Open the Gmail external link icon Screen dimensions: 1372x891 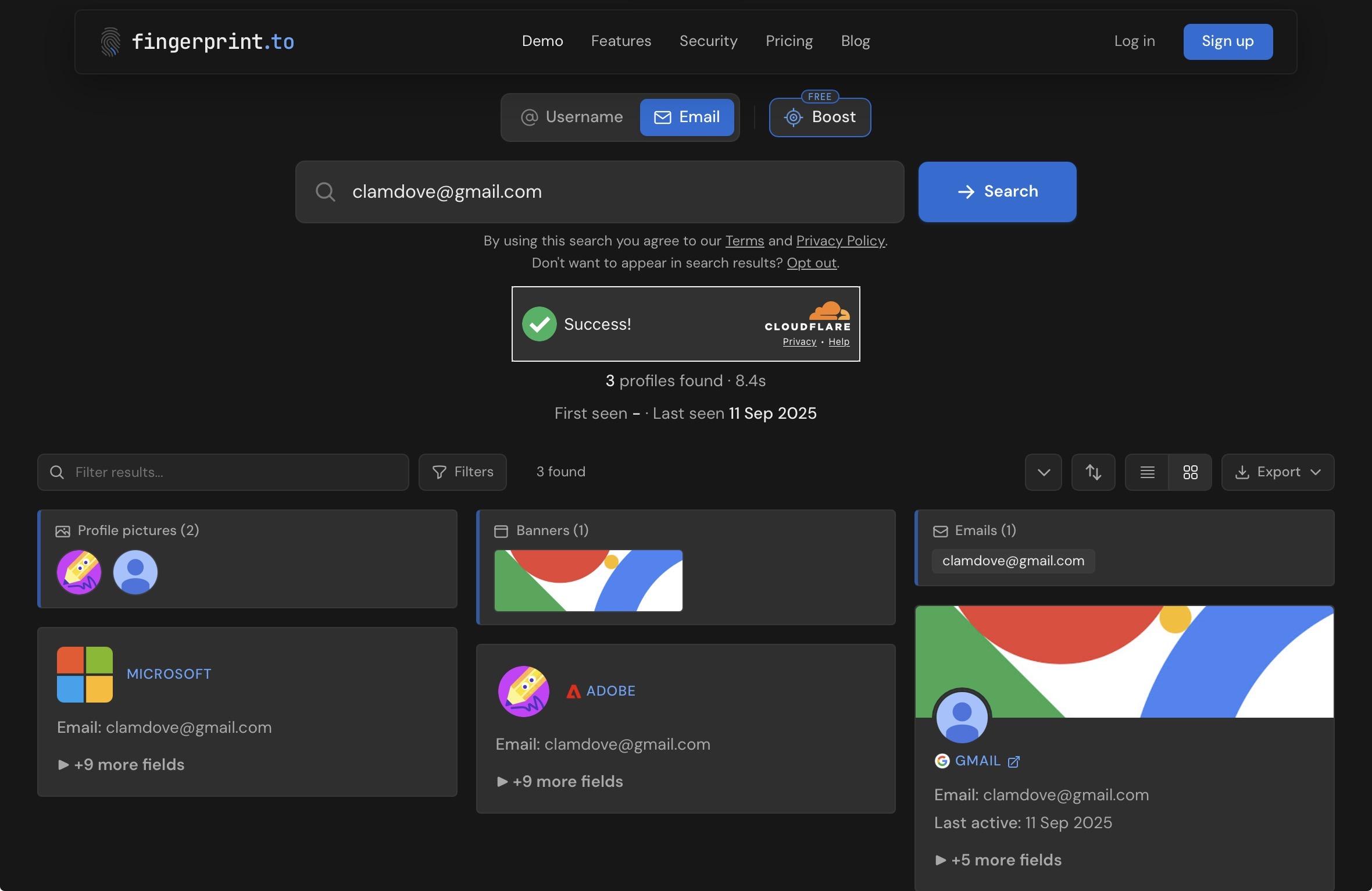[1013, 761]
